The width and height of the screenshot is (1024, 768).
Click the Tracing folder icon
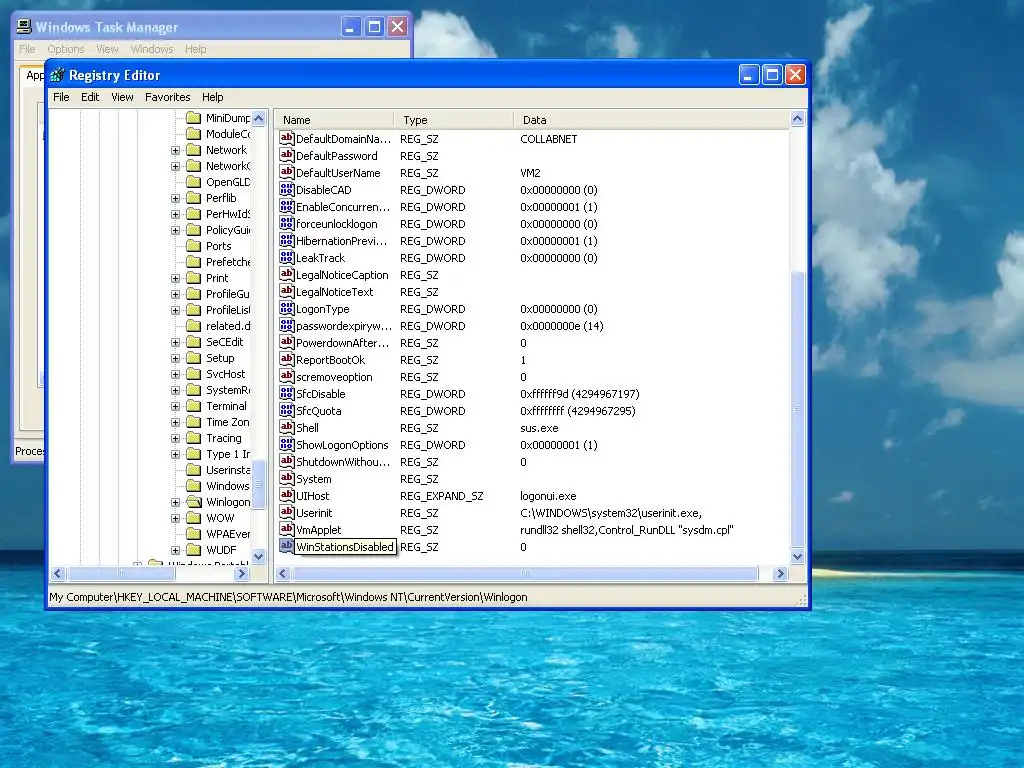coord(193,438)
